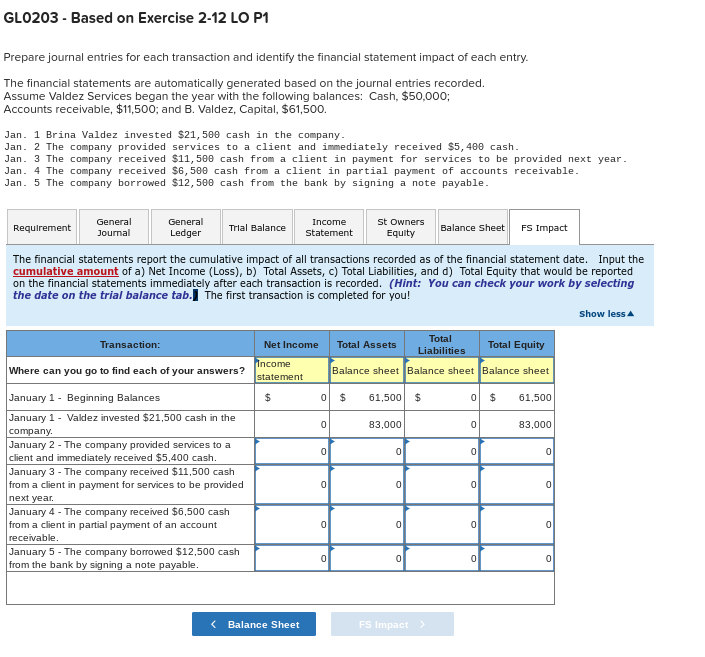This screenshot has height=657, width=705.
Task: Click the Total Equity column header
Action: pyautogui.click(x=517, y=344)
